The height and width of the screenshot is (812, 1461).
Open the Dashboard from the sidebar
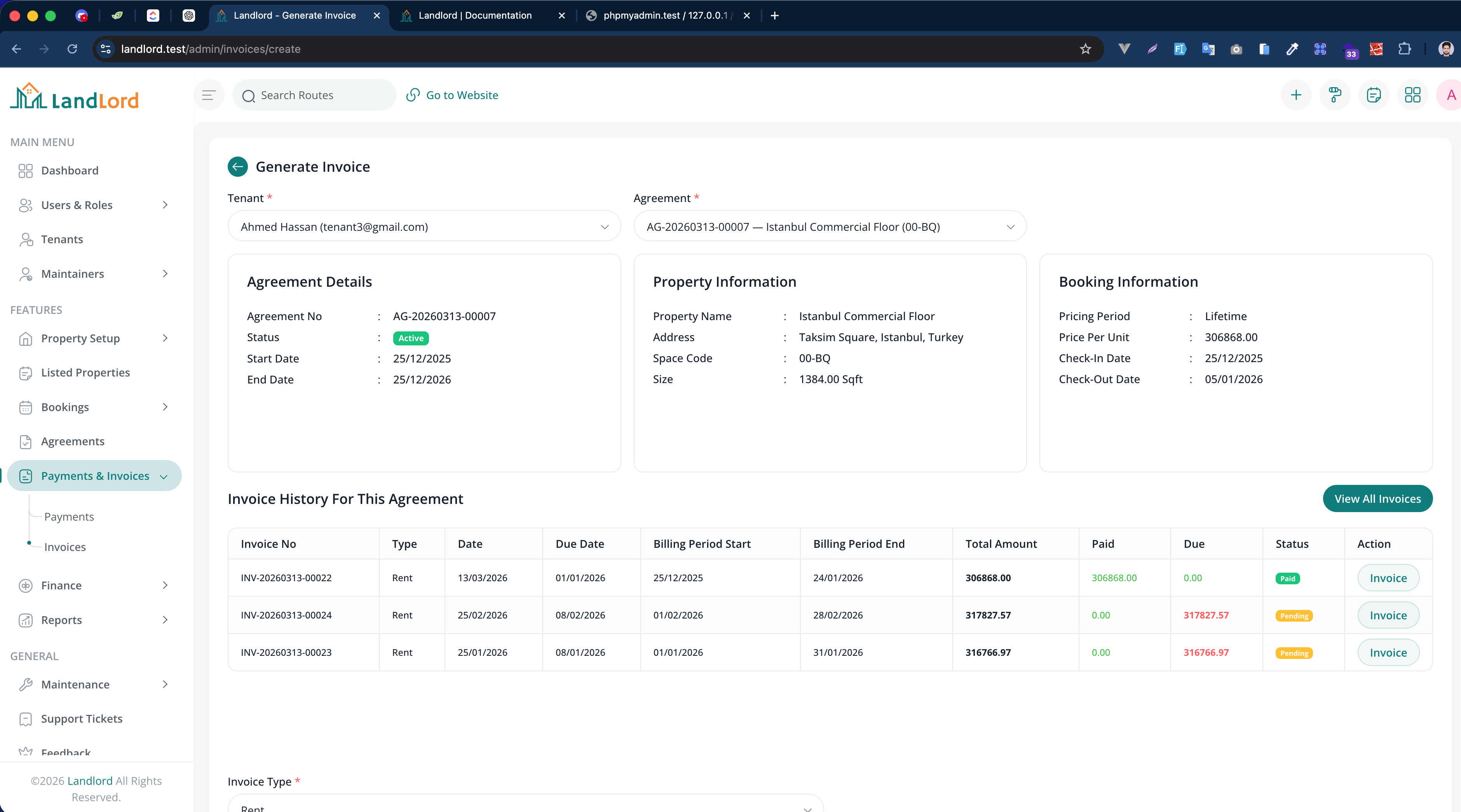[69, 170]
